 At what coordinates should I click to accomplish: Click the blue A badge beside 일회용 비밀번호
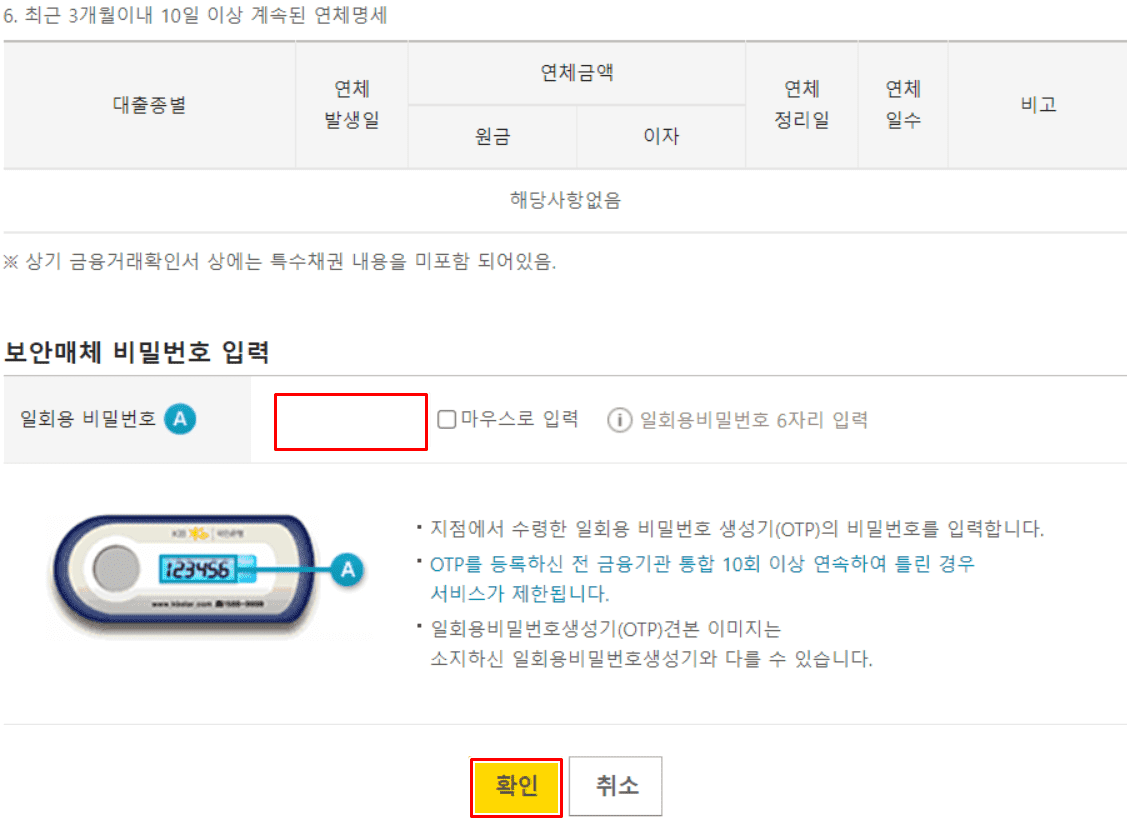tap(180, 418)
